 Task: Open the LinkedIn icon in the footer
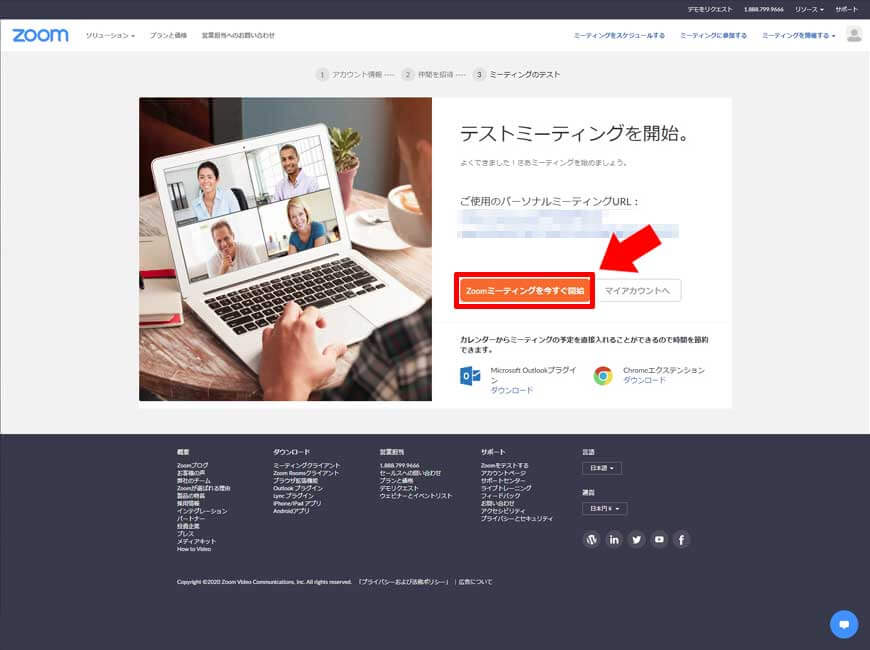point(614,539)
